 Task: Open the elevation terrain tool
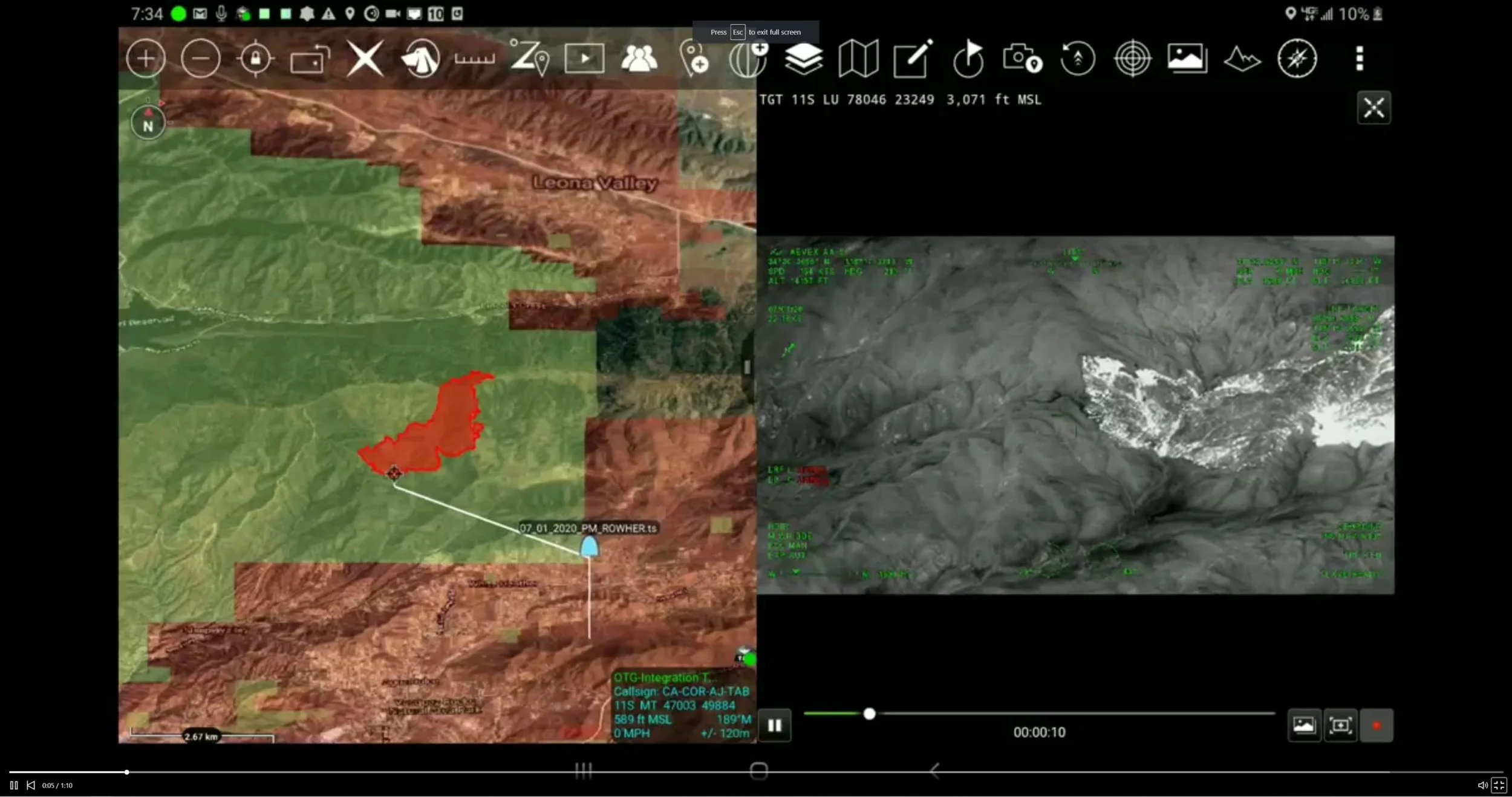click(1242, 59)
